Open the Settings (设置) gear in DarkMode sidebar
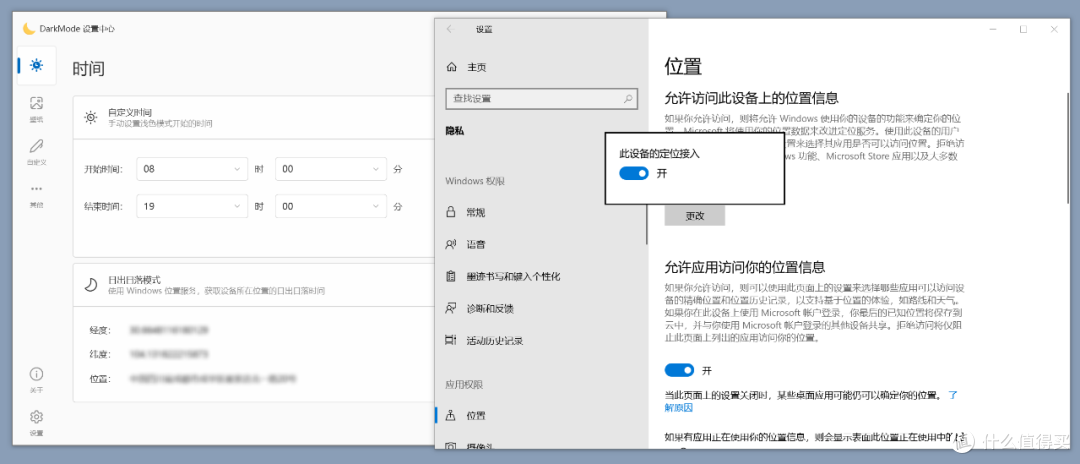The width and height of the screenshot is (1080, 464). coord(36,422)
